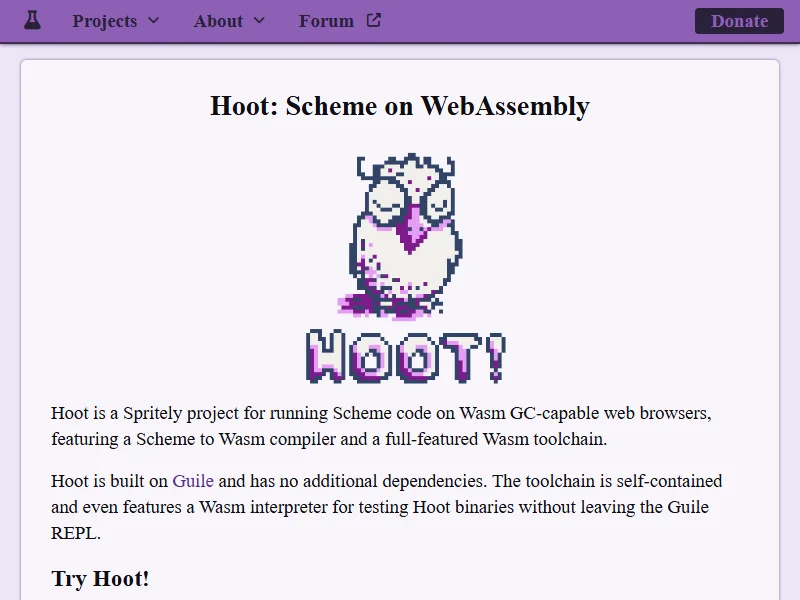
Task: Expand the About dropdown chevron
Action: coord(259,21)
